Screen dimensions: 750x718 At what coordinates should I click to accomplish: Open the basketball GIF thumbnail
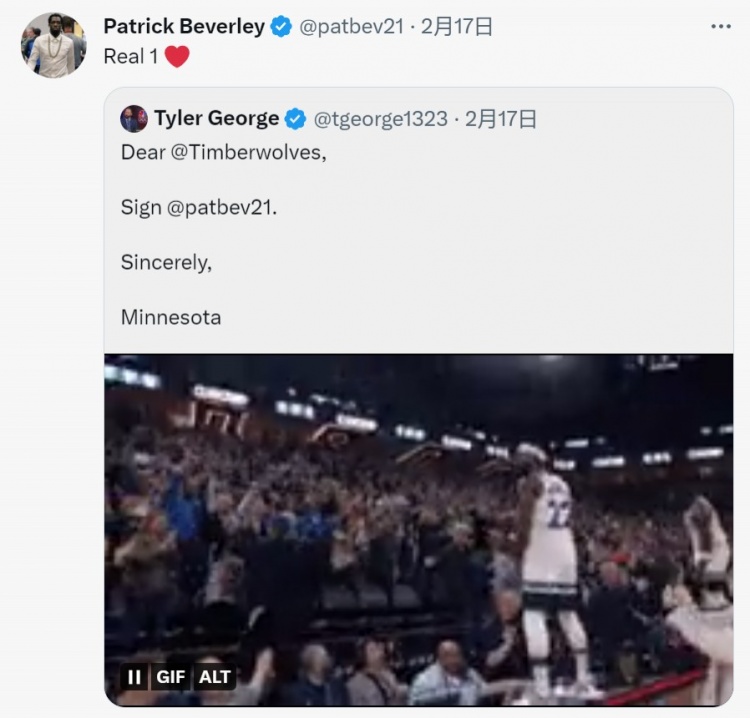click(x=419, y=530)
